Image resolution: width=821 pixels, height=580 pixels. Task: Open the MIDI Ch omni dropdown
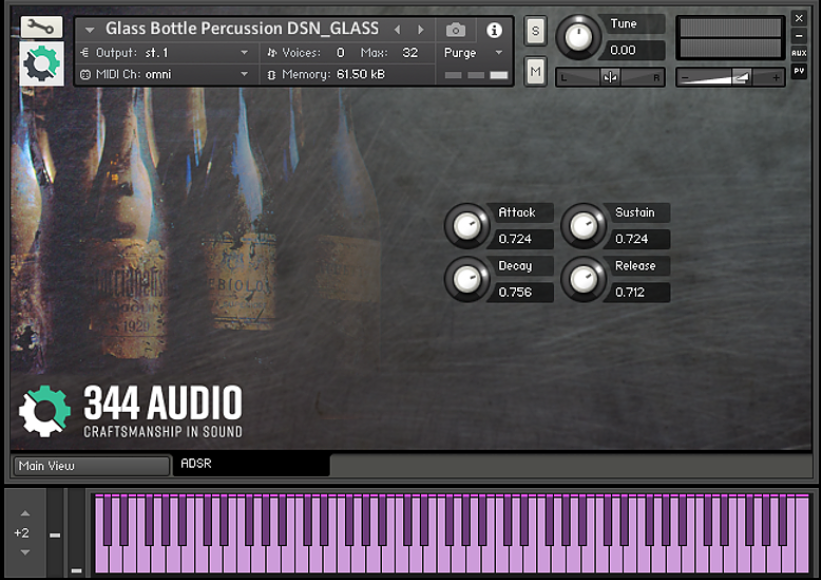[x=244, y=74]
